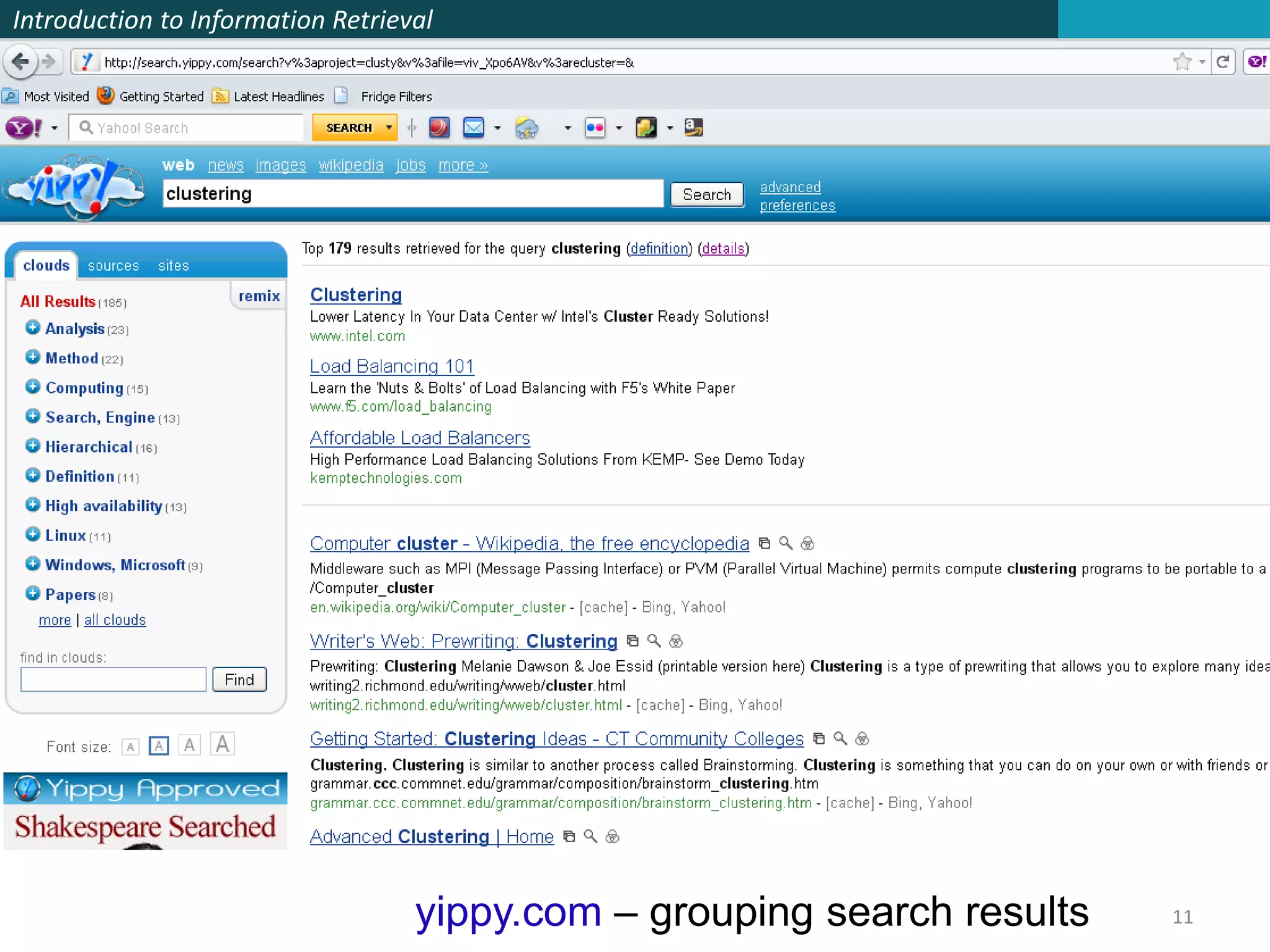Show in clouds icon for Advanced Clustering result
The height and width of the screenshot is (952, 1270).
612,837
